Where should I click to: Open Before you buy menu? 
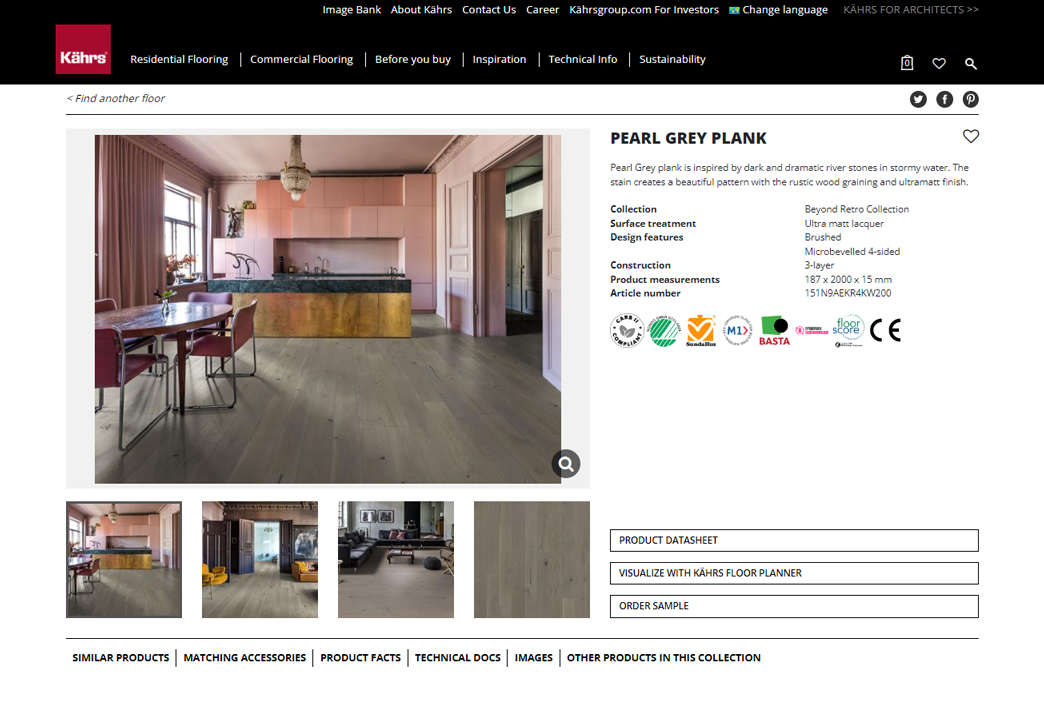point(413,59)
